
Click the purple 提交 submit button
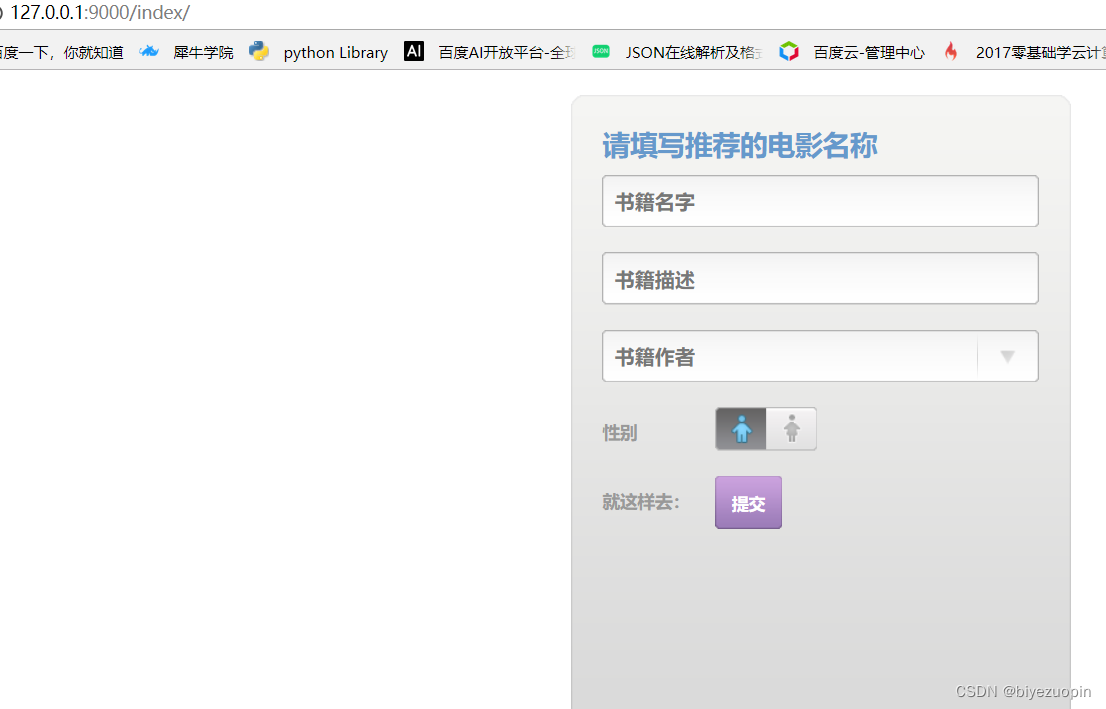point(748,502)
